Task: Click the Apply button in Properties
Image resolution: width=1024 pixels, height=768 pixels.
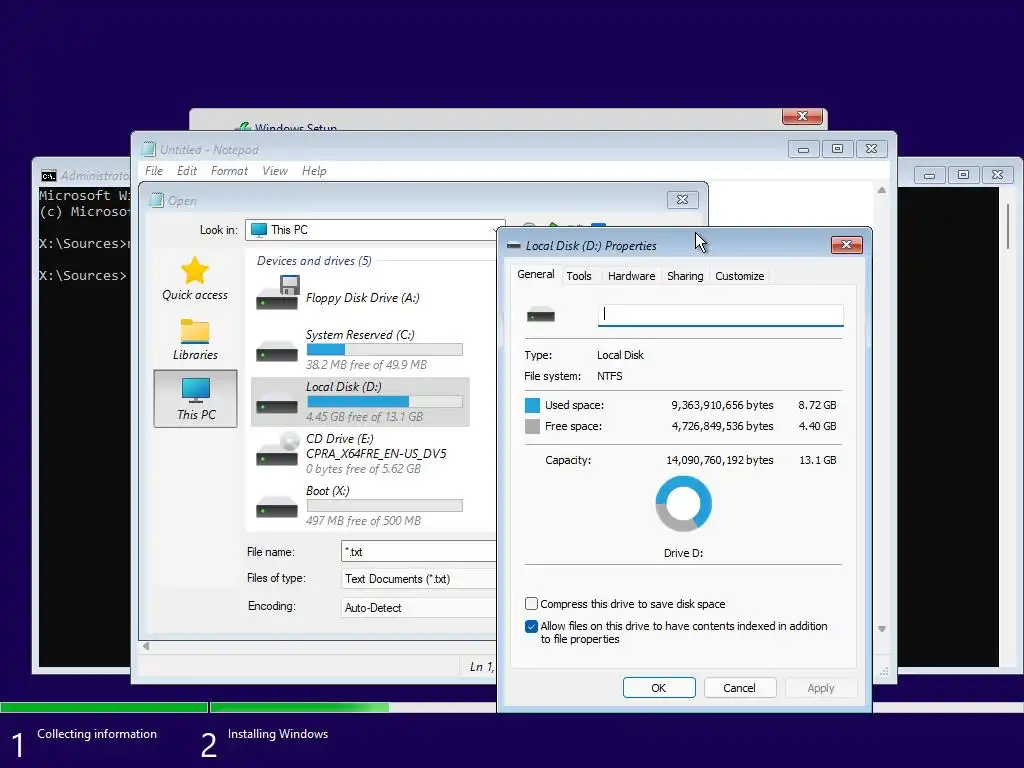Action: pos(821,688)
